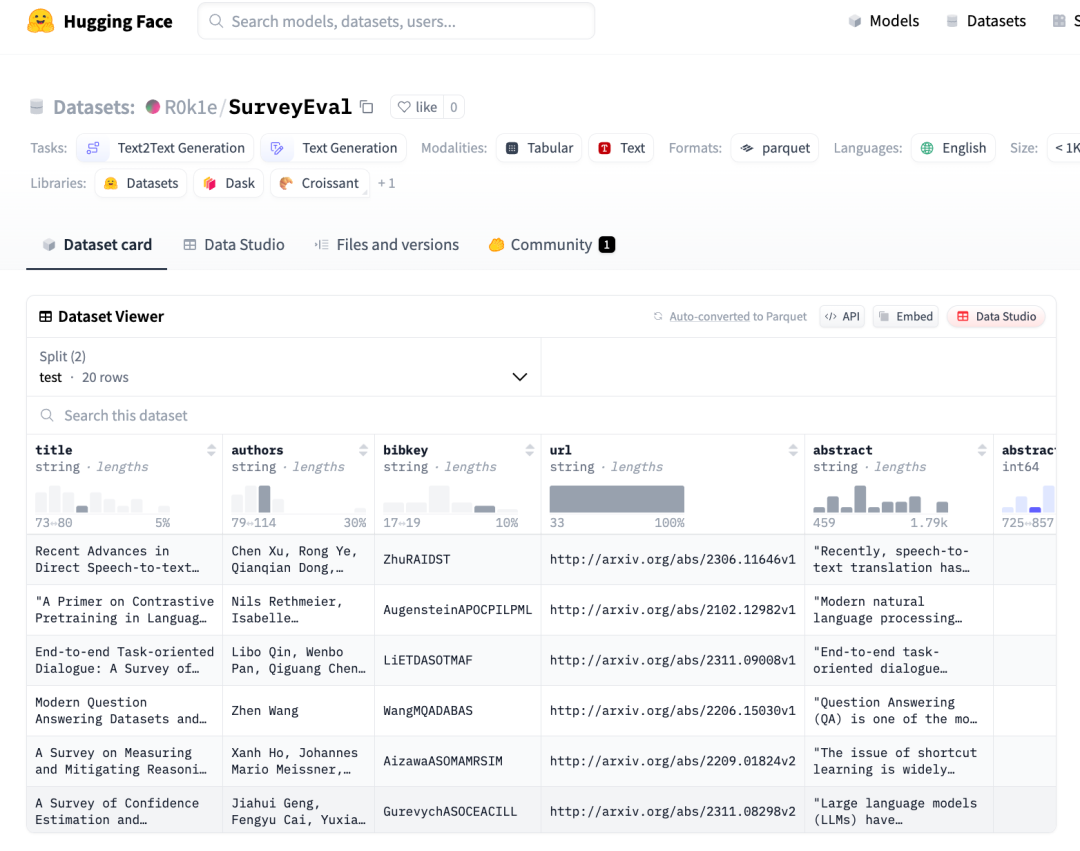The height and width of the screenshot is (851, 1080).
Task: Sort by the title column arrows
Action: [x=211, y=450]
